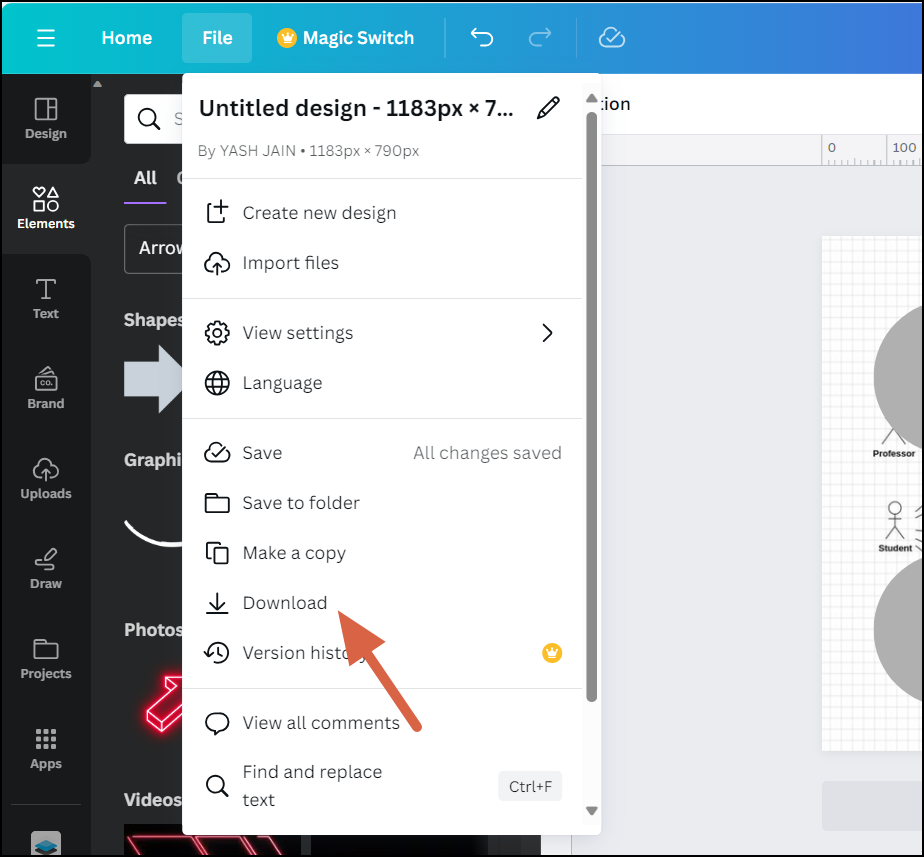Image resolution: width=924 pixels, height=857 pixels.
Task: Open the Projects panel
Action: 45,657
